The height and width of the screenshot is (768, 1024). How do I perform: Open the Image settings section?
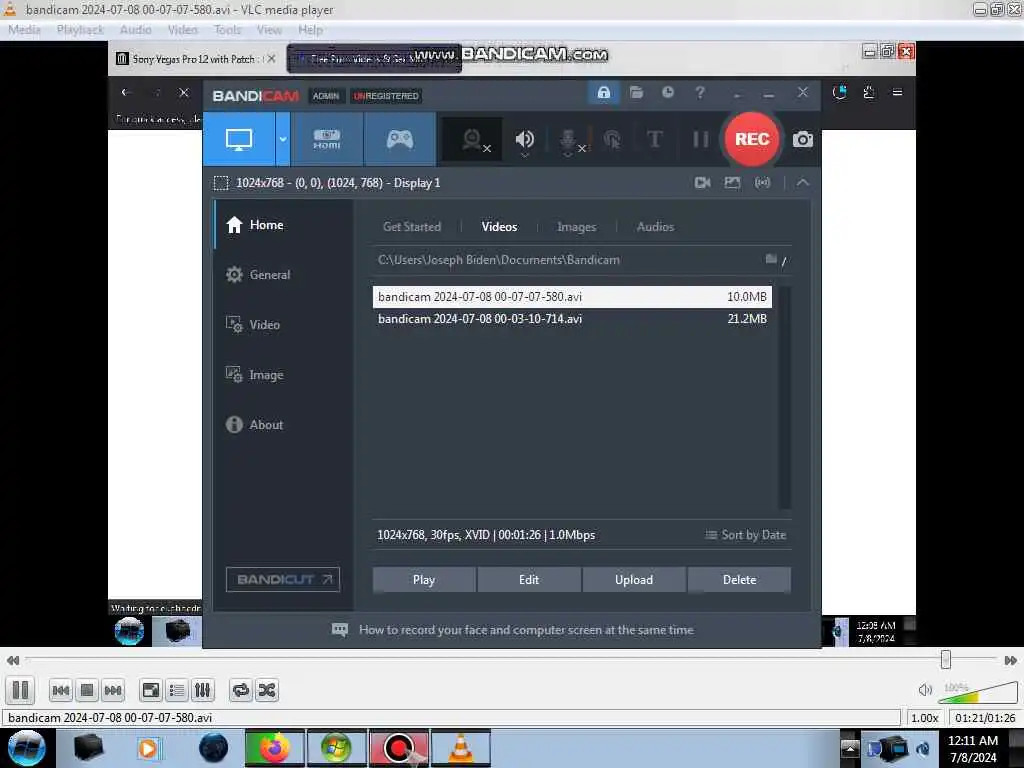(x=284, y=375)
